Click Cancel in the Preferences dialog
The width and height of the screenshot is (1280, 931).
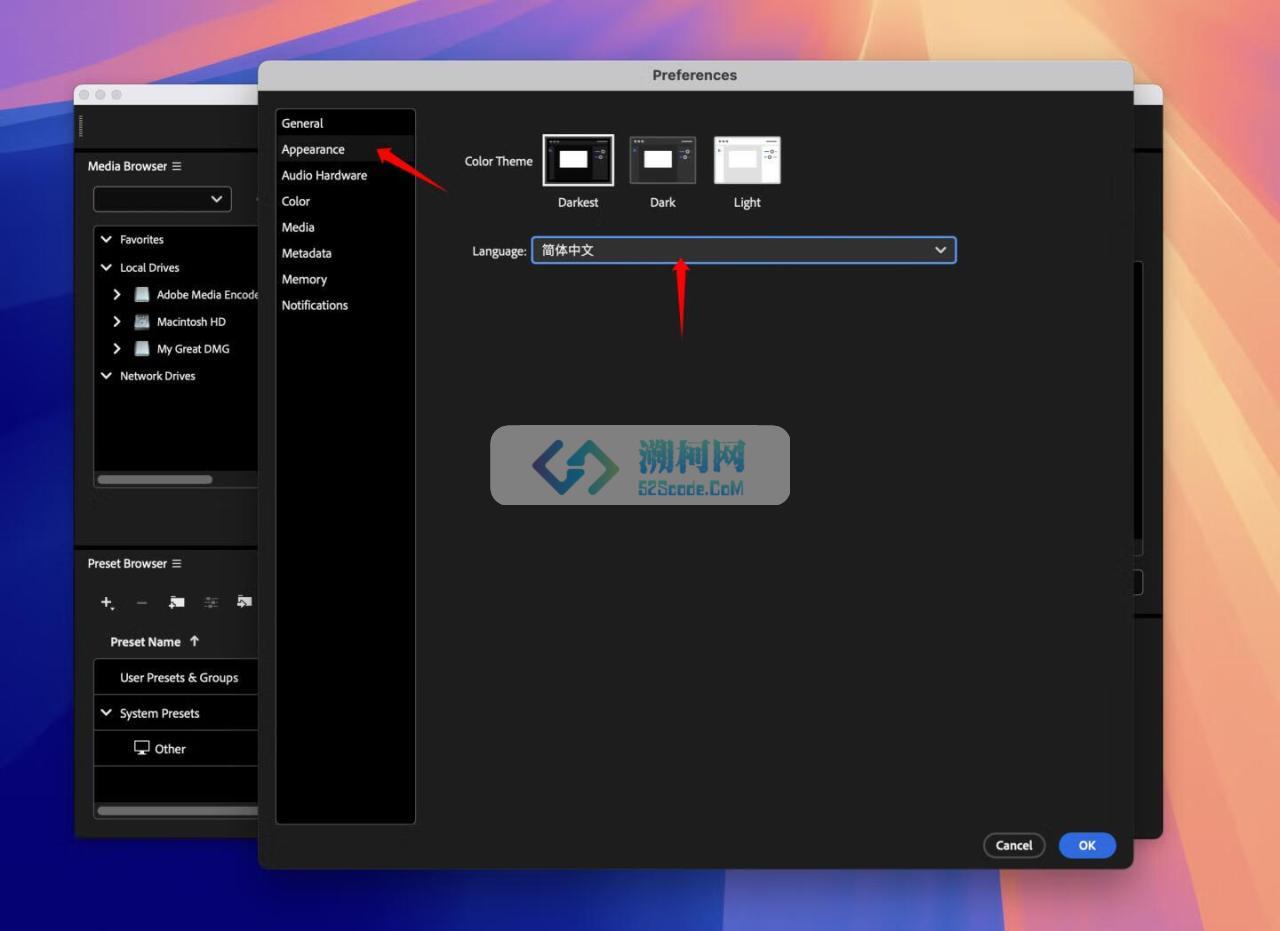coord(1014,845)
